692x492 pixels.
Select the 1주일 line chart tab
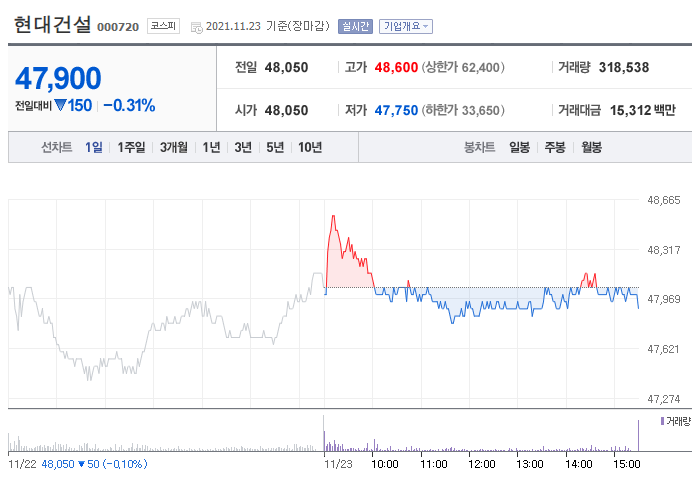[131, 147]
